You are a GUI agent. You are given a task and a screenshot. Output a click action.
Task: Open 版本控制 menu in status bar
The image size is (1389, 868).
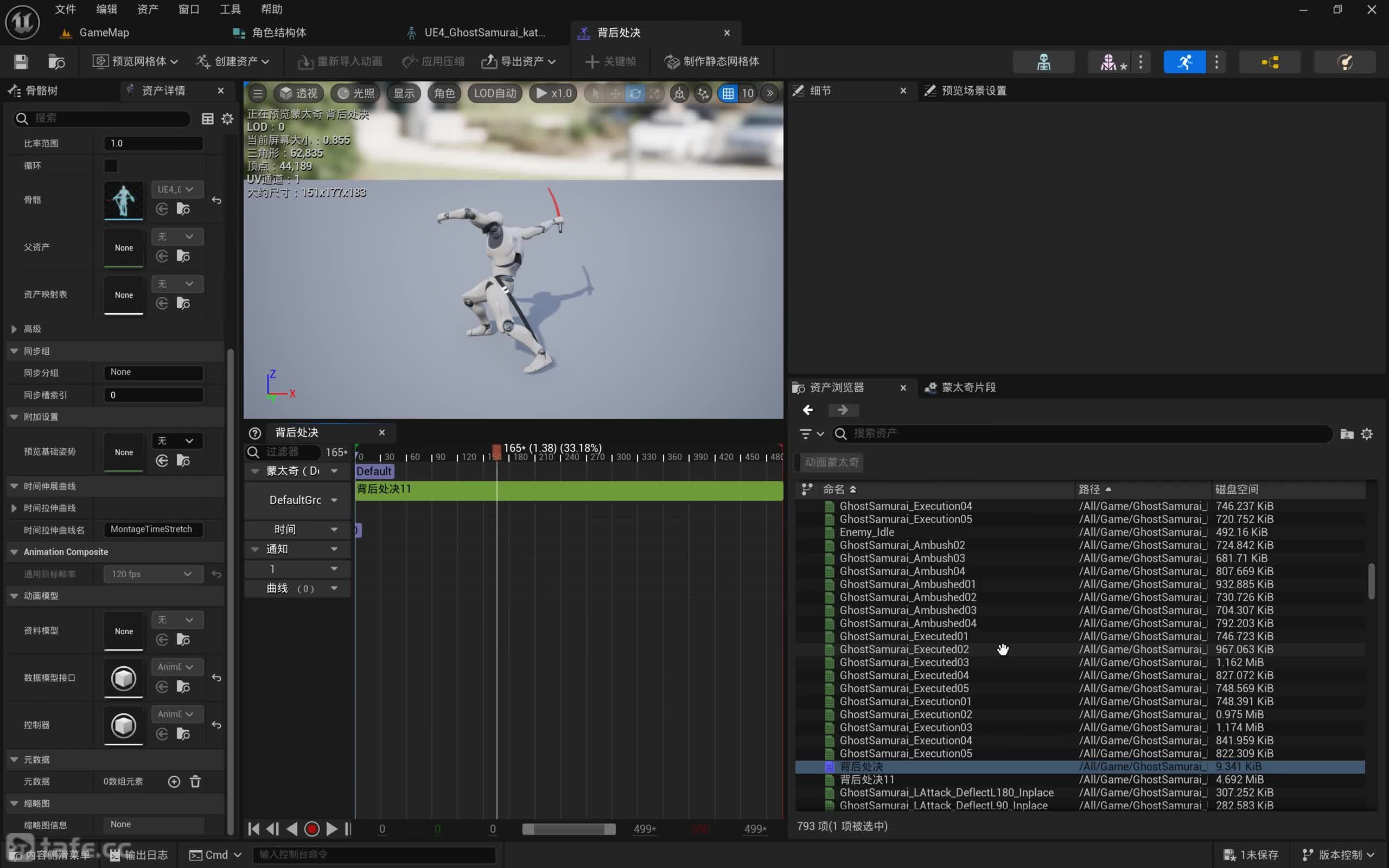(x=1338, y=855)
